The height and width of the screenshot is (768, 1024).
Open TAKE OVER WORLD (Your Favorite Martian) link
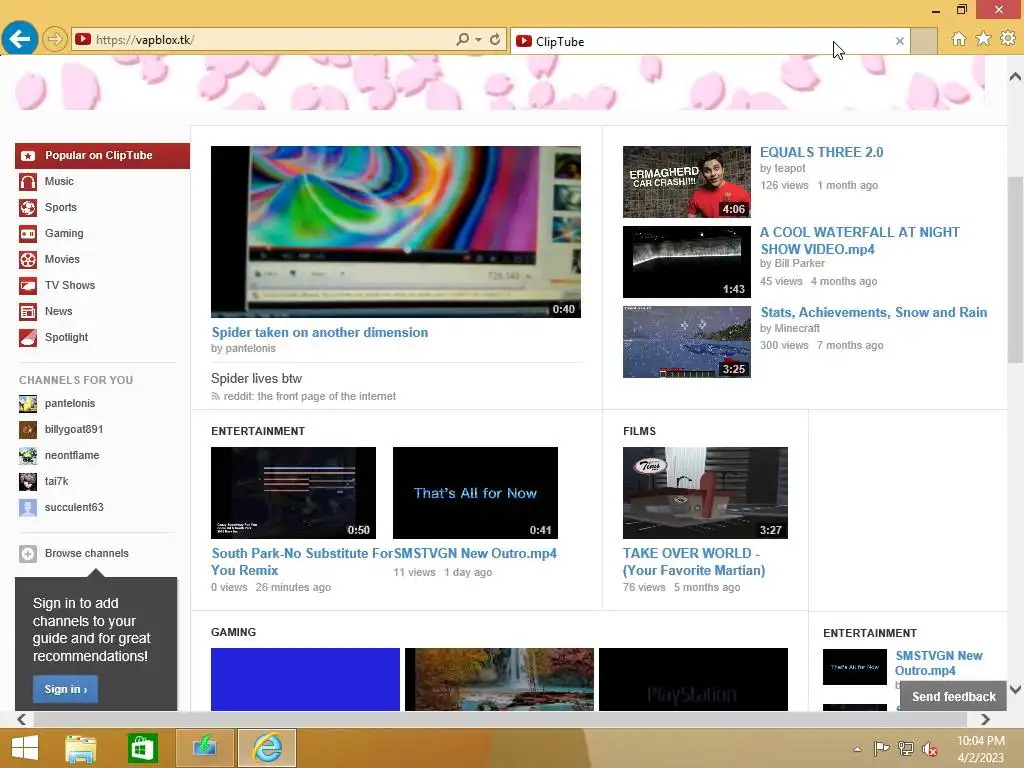pos(694,562)
